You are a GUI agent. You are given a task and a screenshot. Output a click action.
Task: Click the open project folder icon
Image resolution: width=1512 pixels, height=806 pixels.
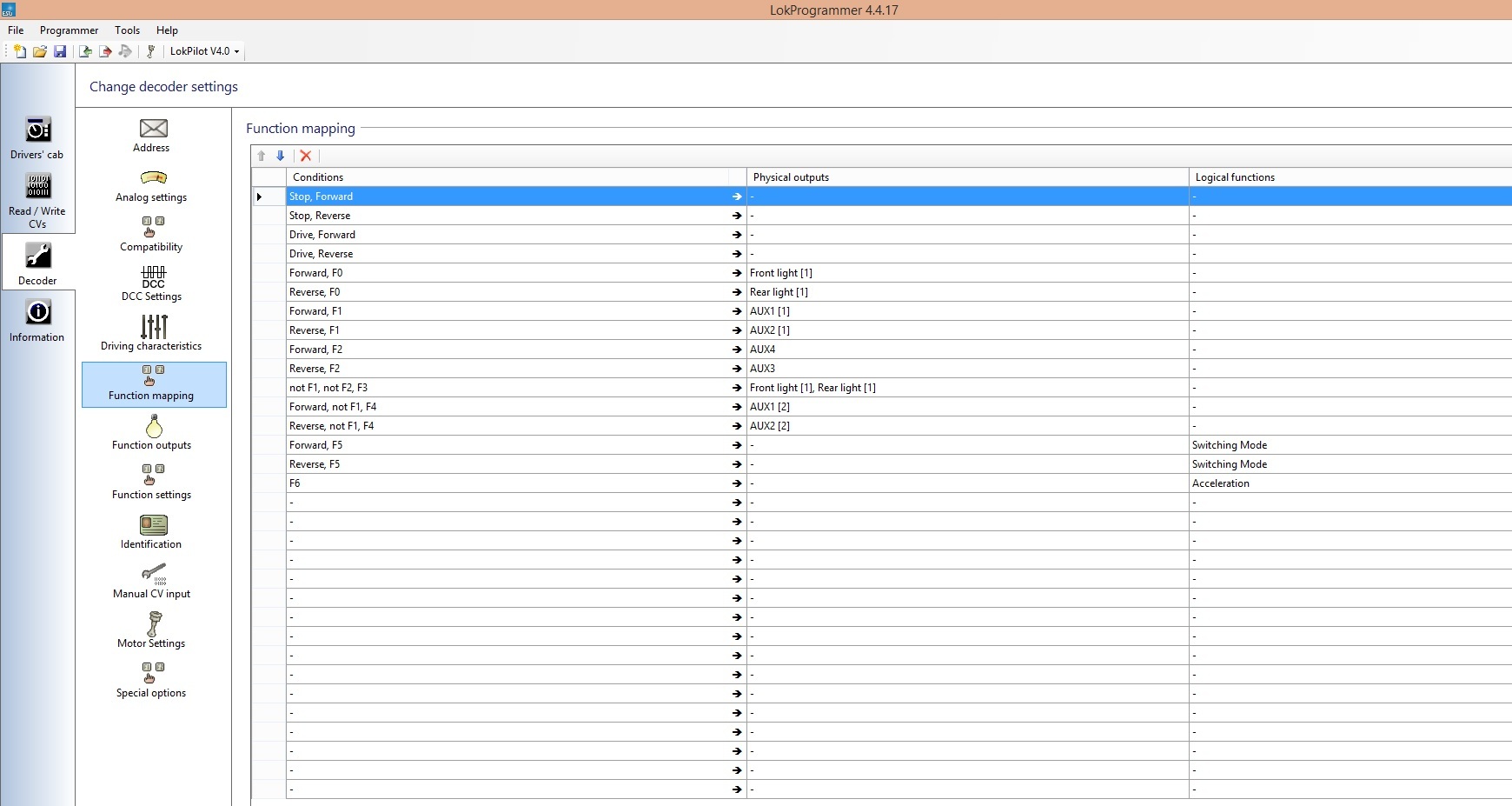click(x=40, y=51)
